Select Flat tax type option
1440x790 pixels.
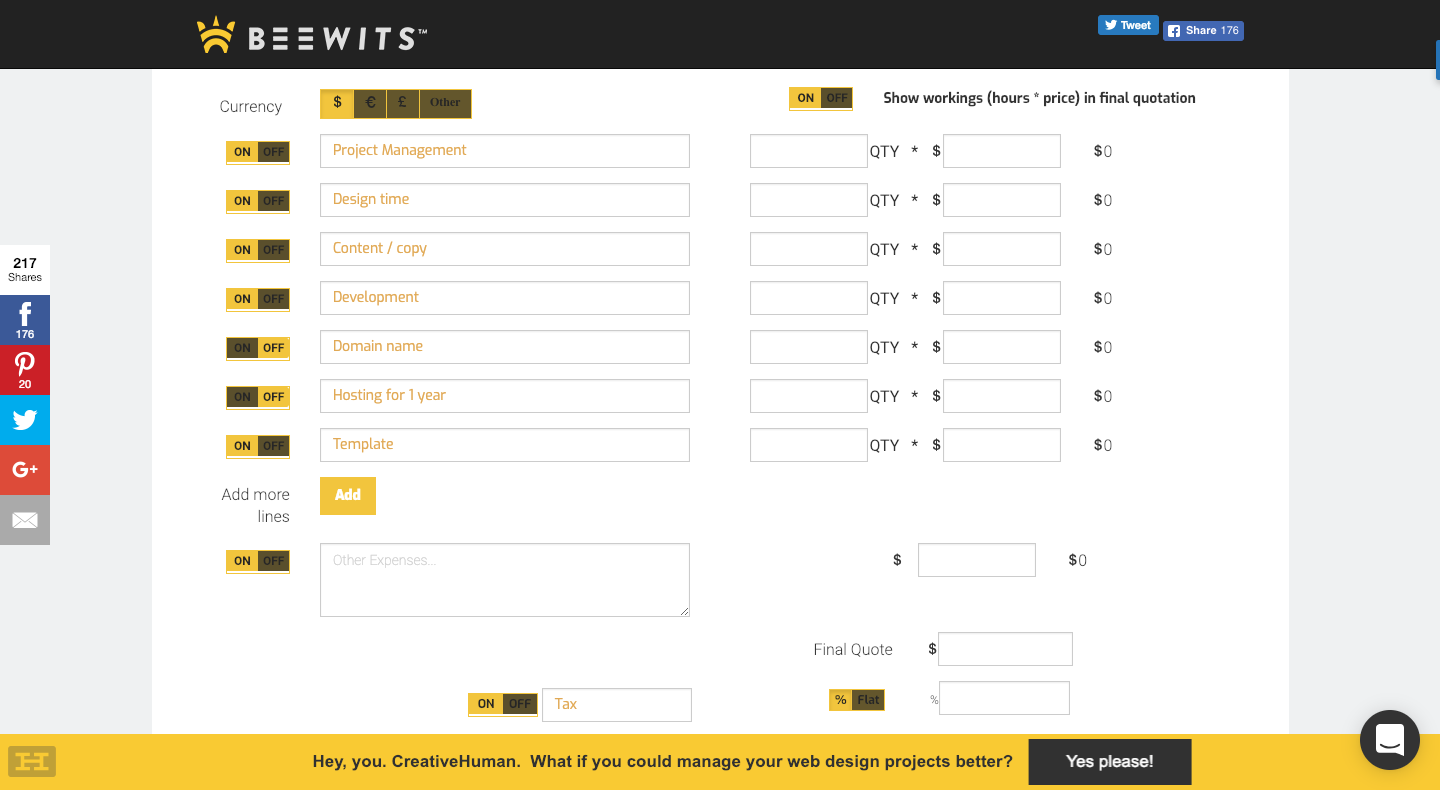click(868, 700)
